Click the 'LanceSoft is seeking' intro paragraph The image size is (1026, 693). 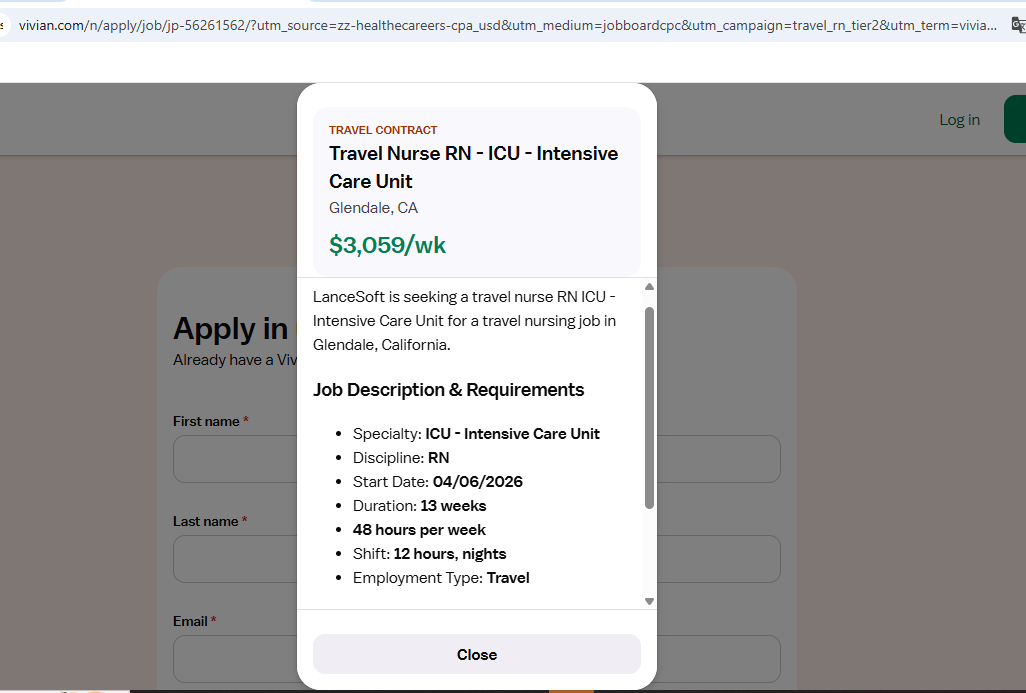[x=464, y=321]
